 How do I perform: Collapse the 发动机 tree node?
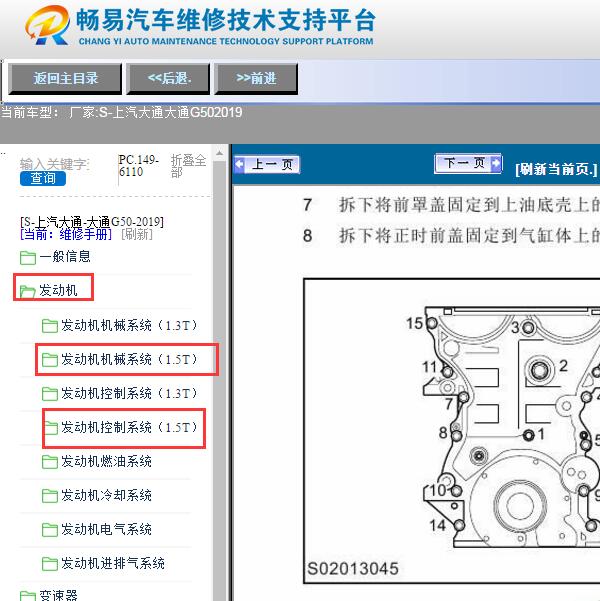click(58, 290)
